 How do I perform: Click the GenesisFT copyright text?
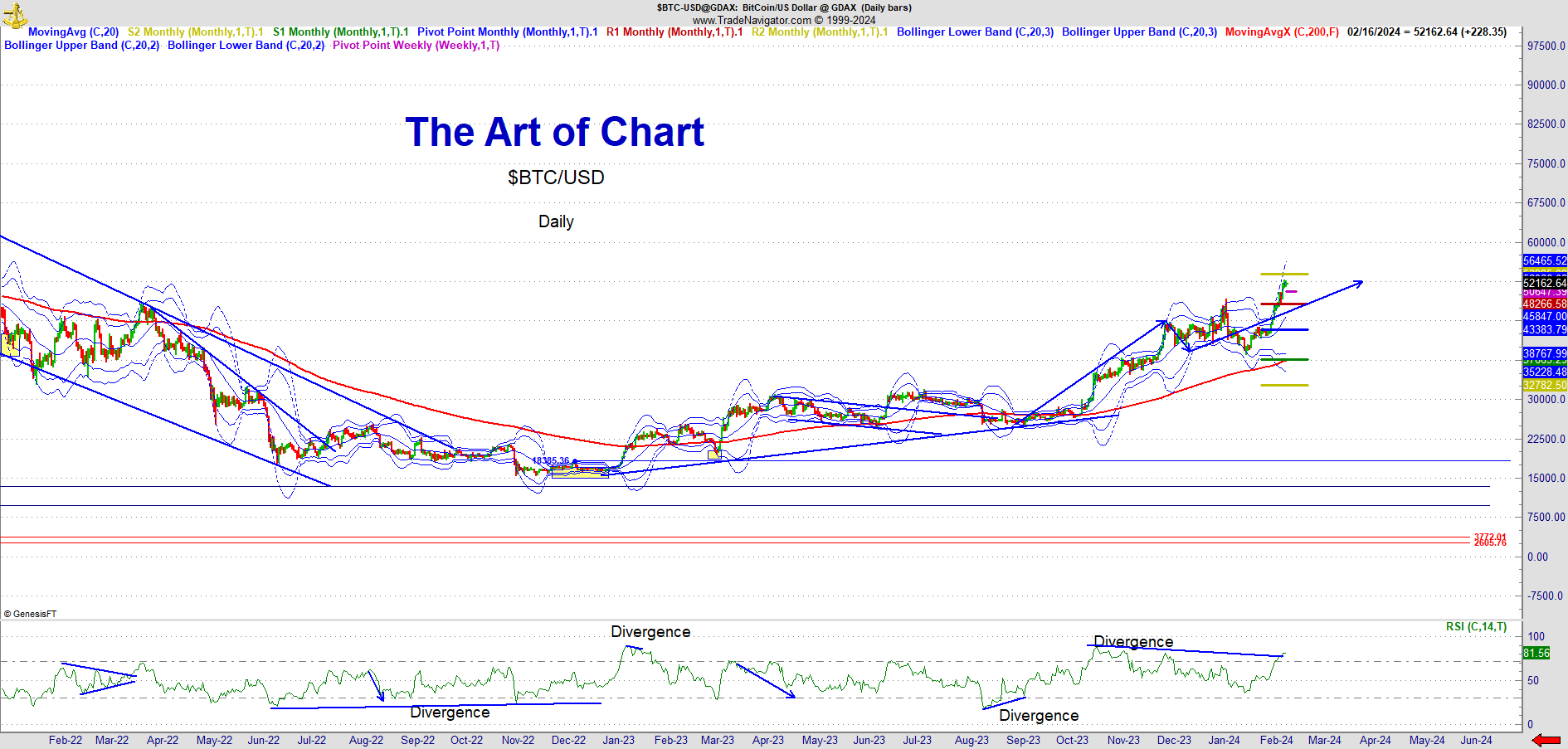point(30,614)
